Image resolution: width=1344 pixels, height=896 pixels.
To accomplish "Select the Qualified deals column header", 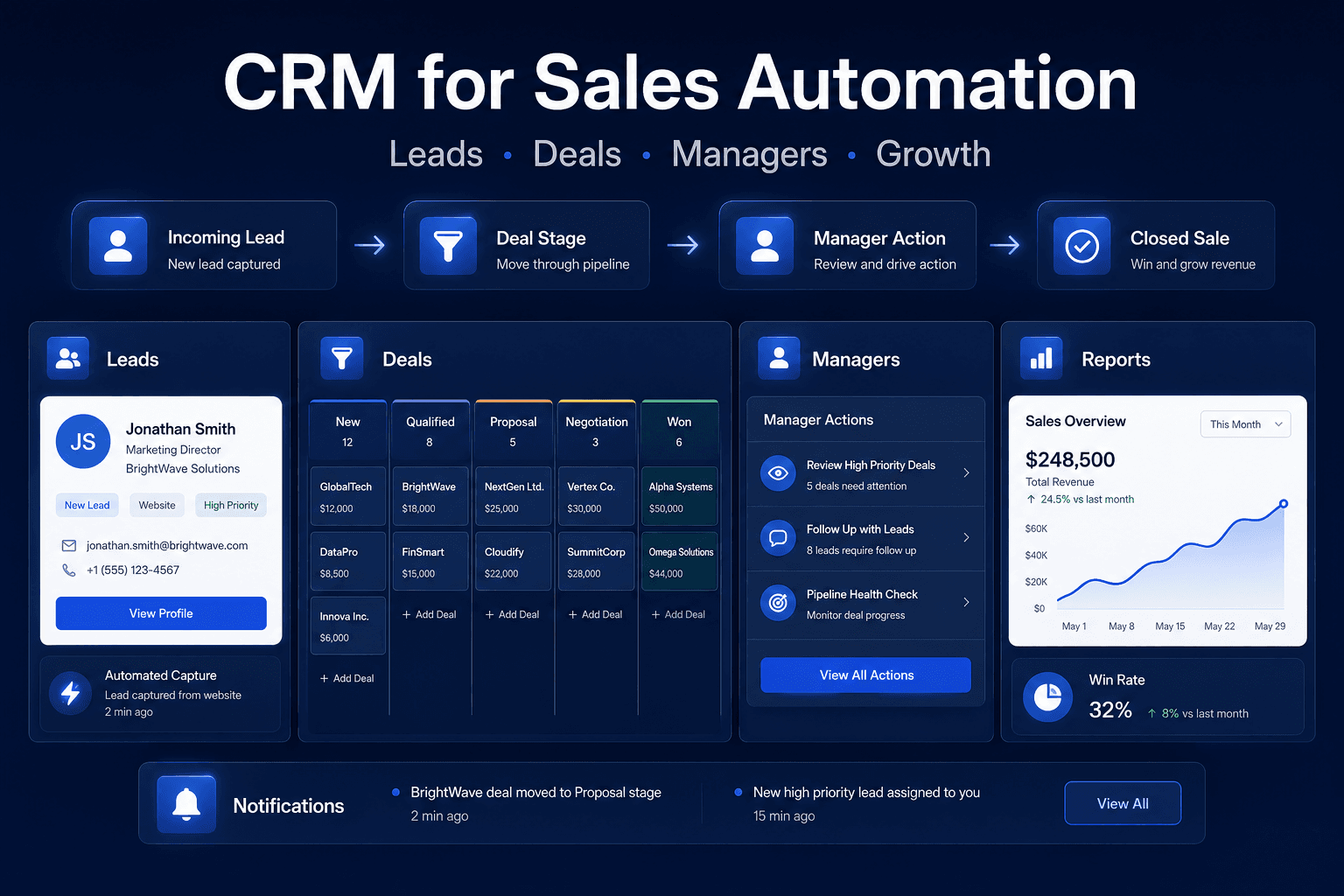I will point(430,431).
